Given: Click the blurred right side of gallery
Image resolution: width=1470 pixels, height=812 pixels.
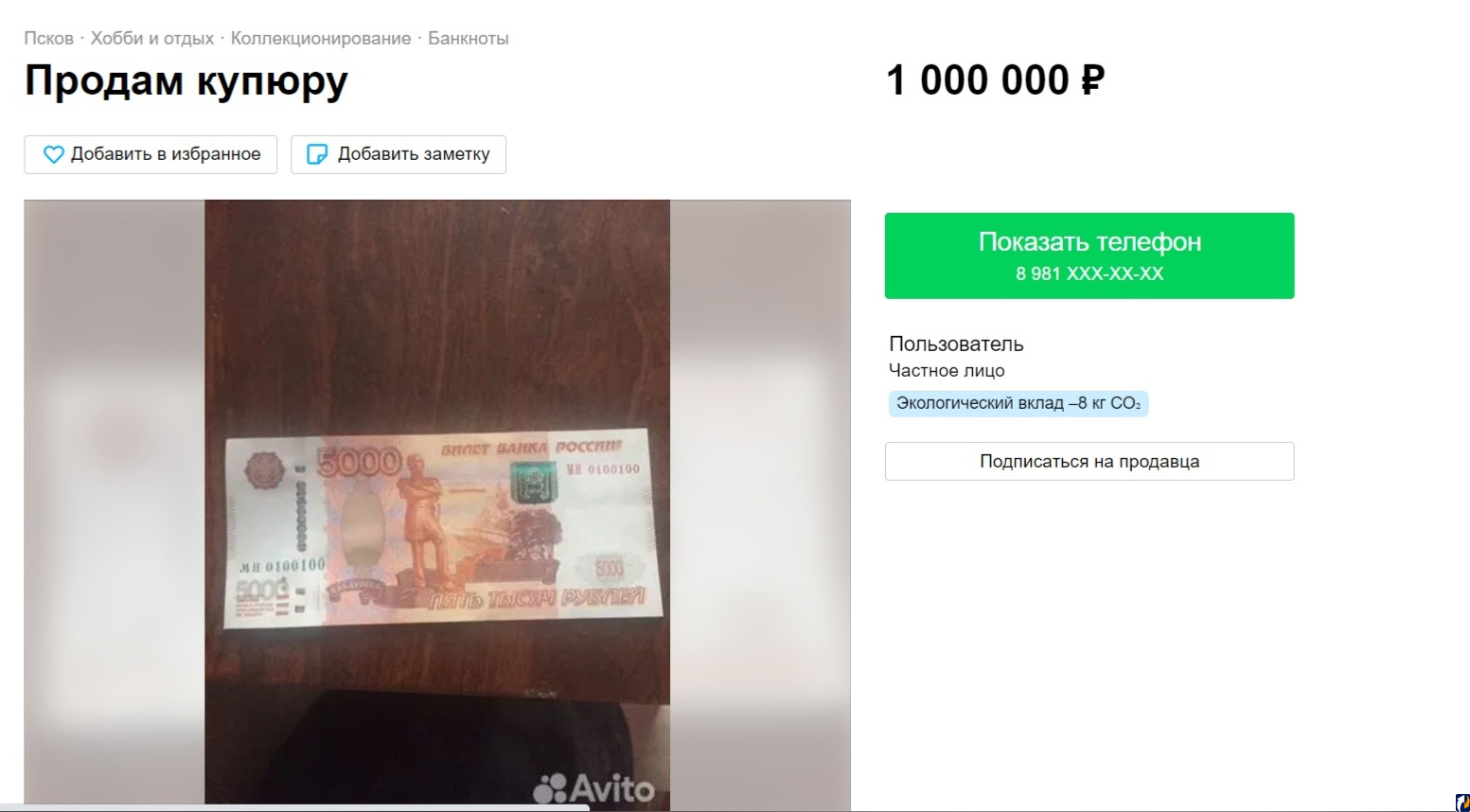Looking at the screenshot, I should click(760, 502).
